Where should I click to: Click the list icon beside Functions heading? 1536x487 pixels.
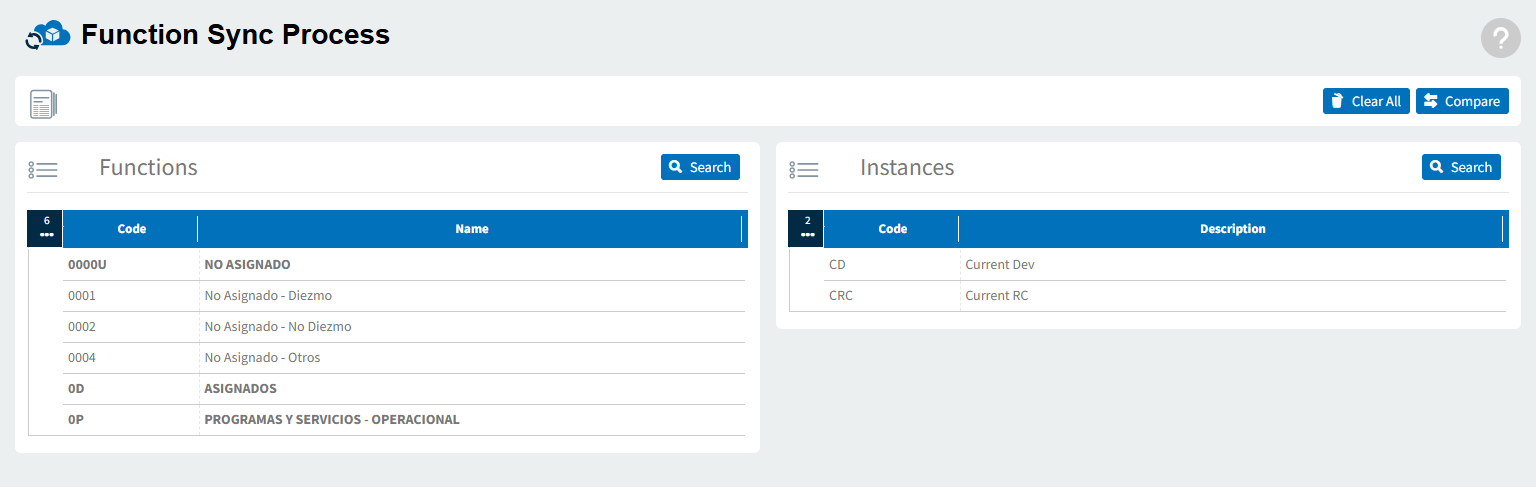[x=43, y=170]
